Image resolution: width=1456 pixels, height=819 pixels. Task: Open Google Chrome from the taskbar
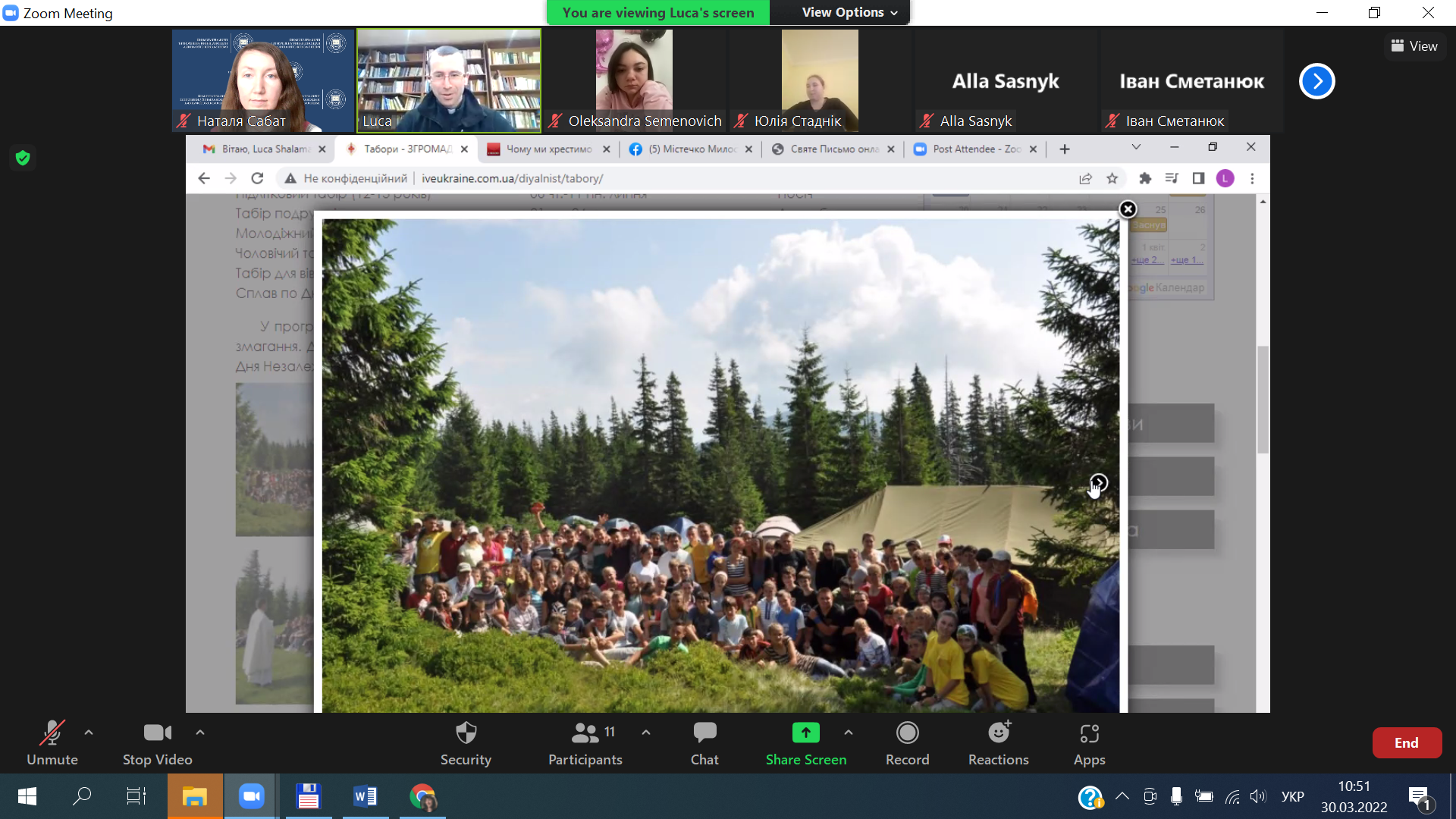(422, 796)
